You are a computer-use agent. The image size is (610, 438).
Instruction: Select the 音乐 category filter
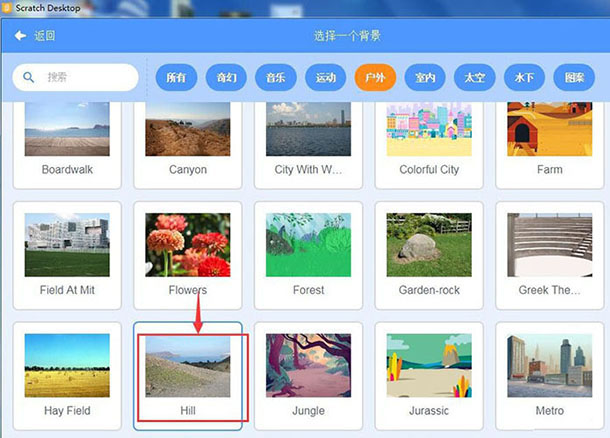[276, 77]
